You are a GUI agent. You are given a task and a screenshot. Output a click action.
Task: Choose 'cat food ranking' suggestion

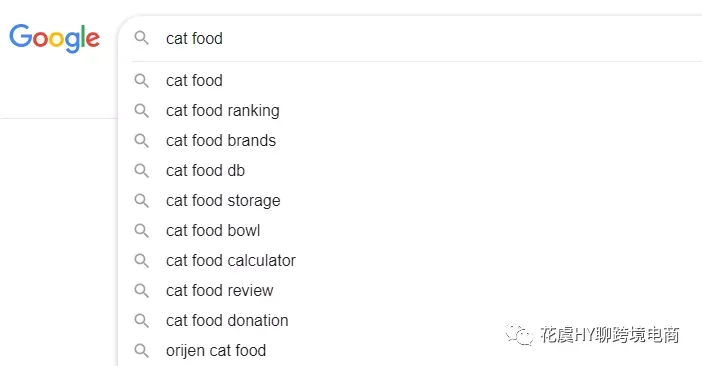tap(410, 111)
